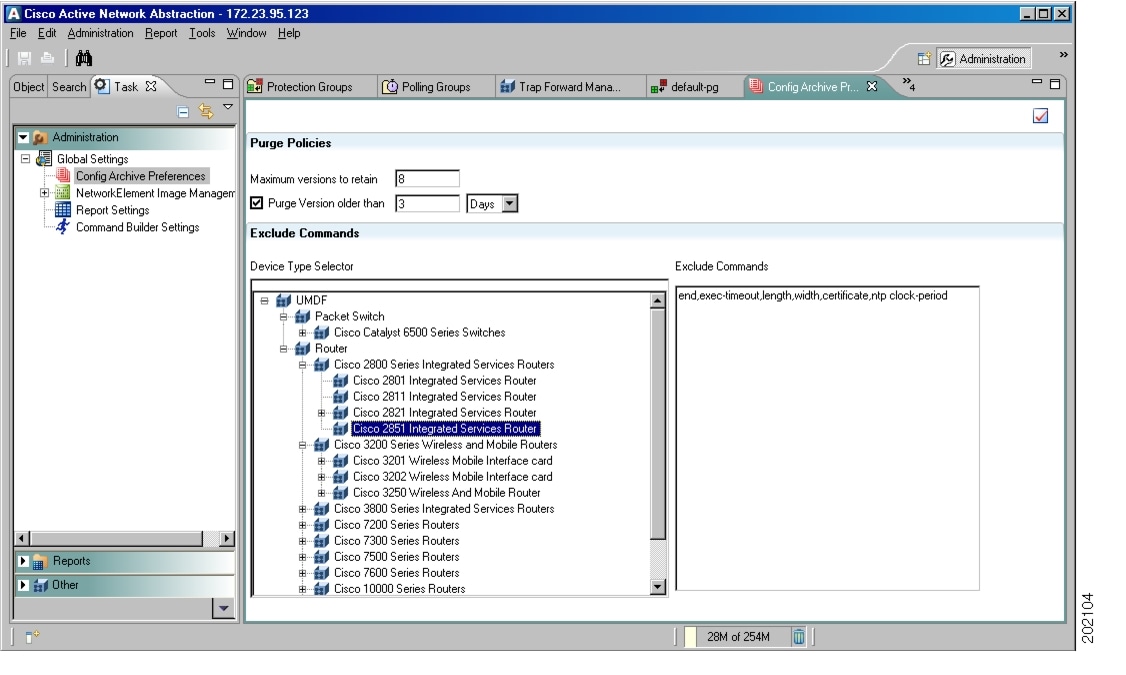This screenshot has width=1126, height=675.
Task: Expand the Reports section
Action: coord(23,561)
